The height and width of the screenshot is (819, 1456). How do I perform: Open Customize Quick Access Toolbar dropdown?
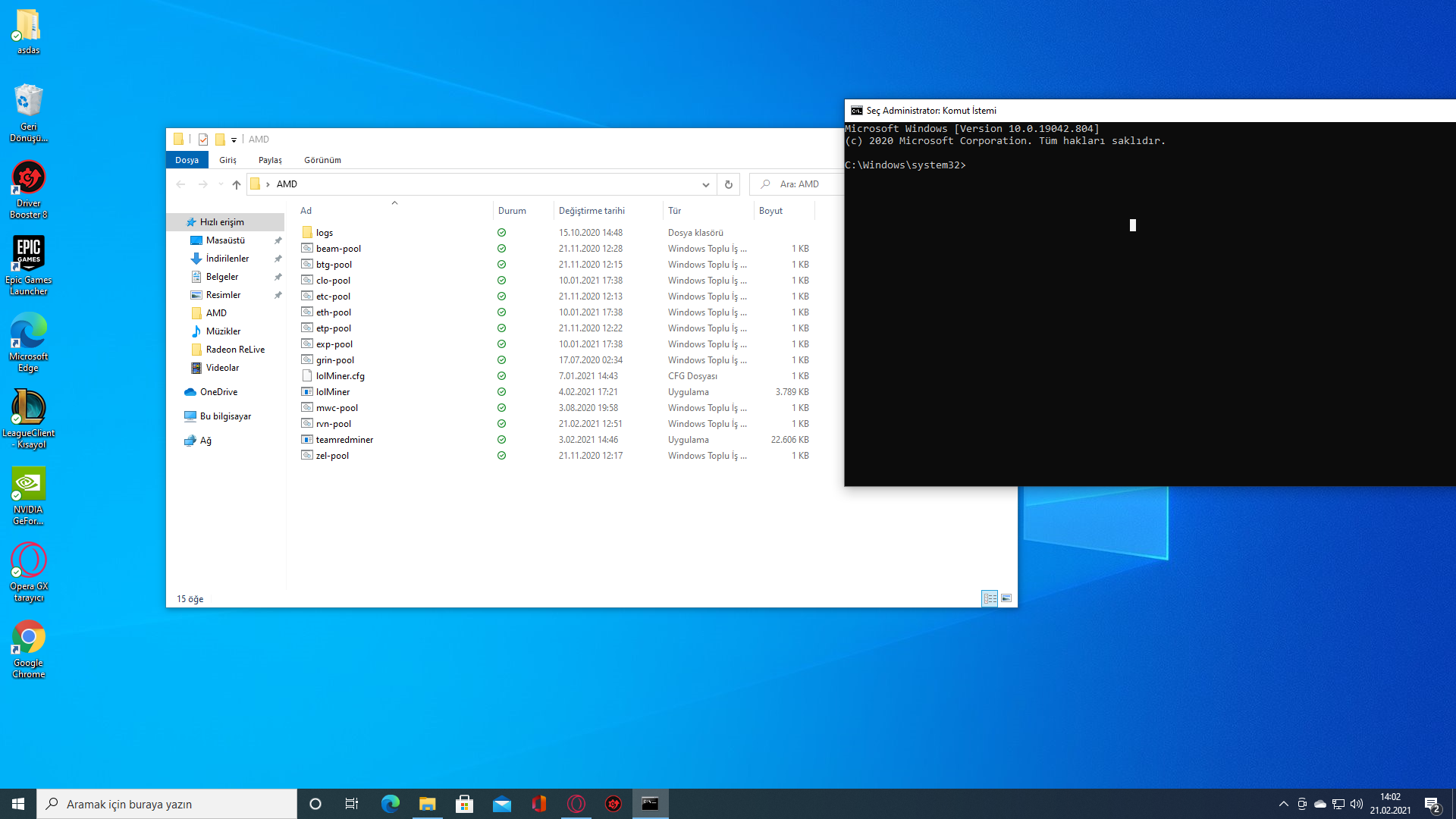(234, 140)
